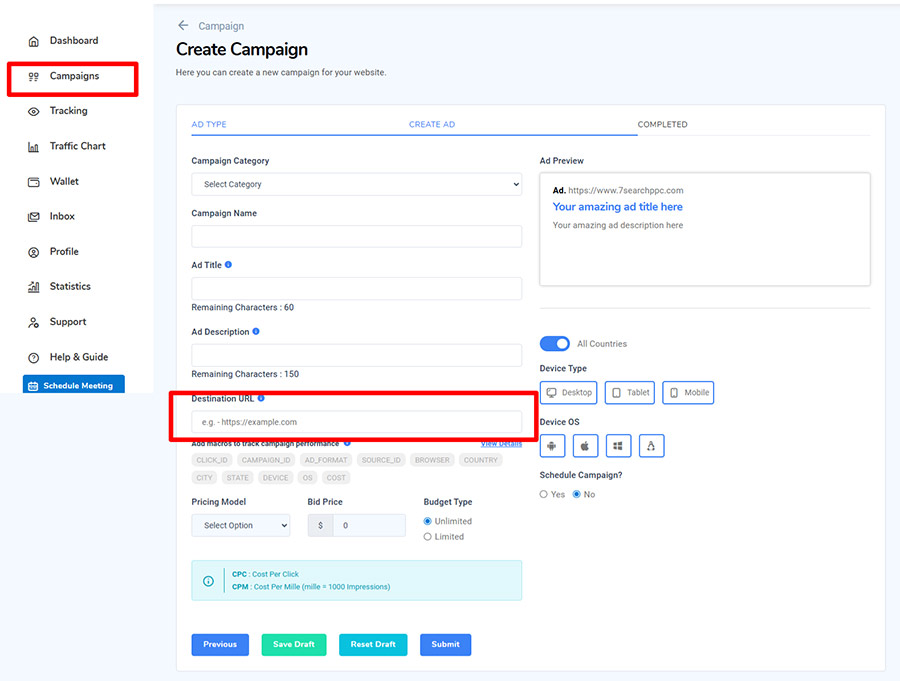This screenshot has height=681, width=900.
Task: Expand the Pricing Model dropdown
Action: pyautogui.click(x=240, y=525)
